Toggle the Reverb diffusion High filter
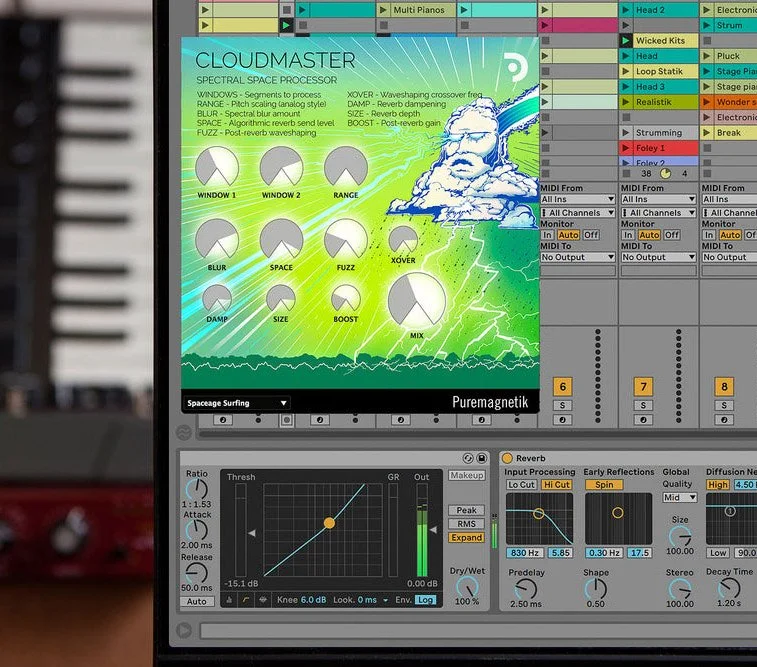Image resolution: width=757 pixels, height=667 pixels. coord(718,485)
